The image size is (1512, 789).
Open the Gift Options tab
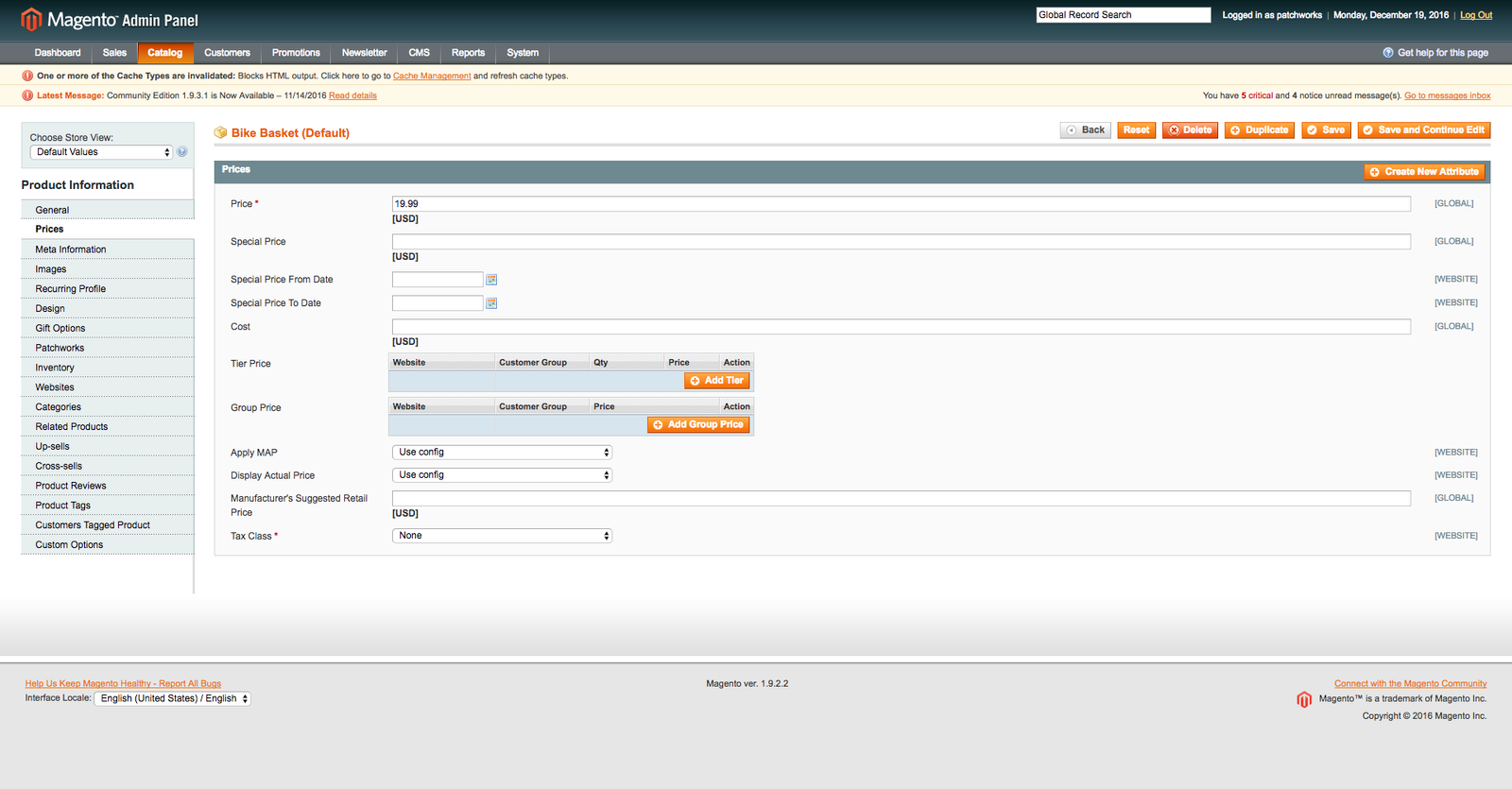(108, 329)
